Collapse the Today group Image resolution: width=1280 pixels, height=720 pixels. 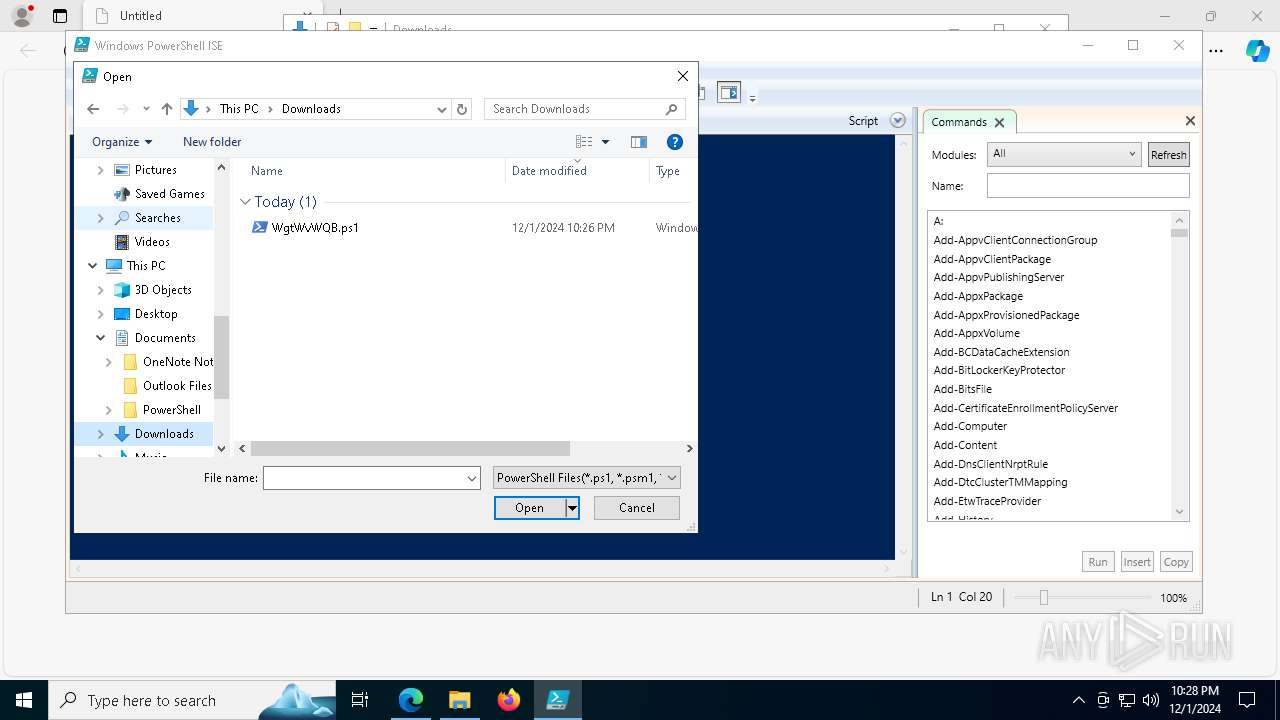point(245,202)
